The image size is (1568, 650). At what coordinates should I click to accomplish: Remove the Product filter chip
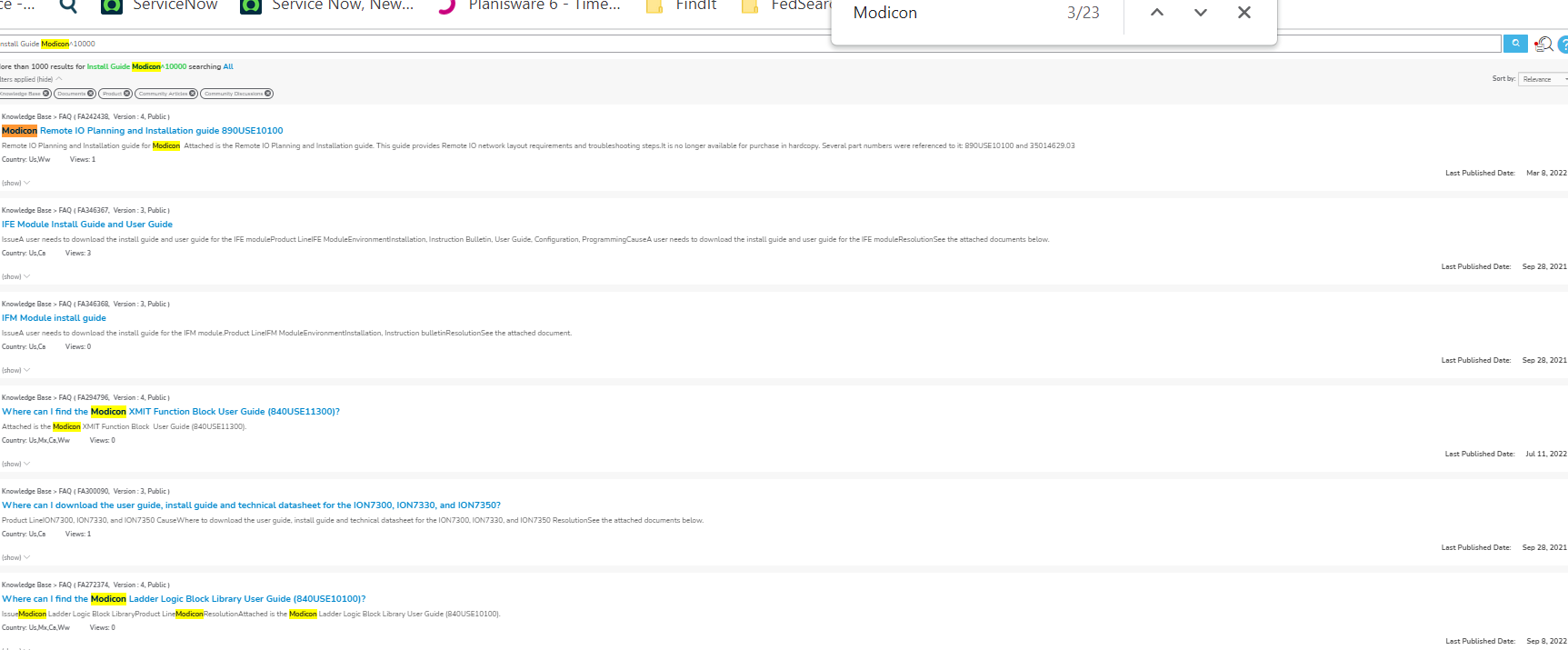(127, 94)
